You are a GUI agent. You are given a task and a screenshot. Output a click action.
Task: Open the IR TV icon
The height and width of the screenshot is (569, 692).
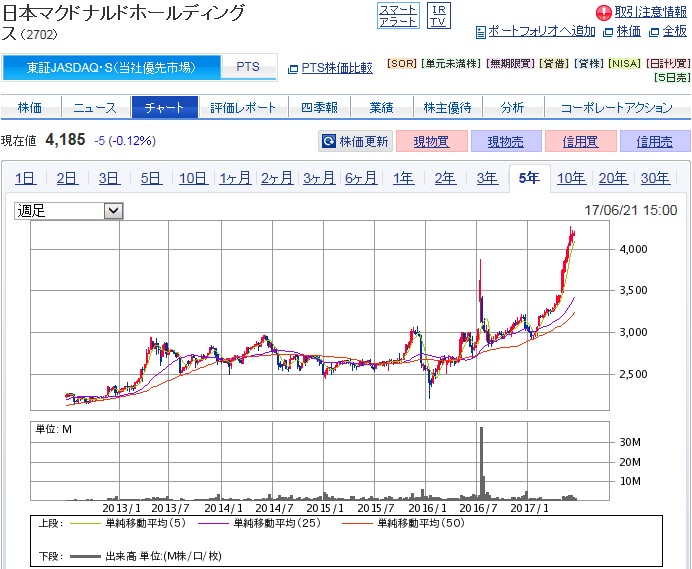click(x=439, y=16)
